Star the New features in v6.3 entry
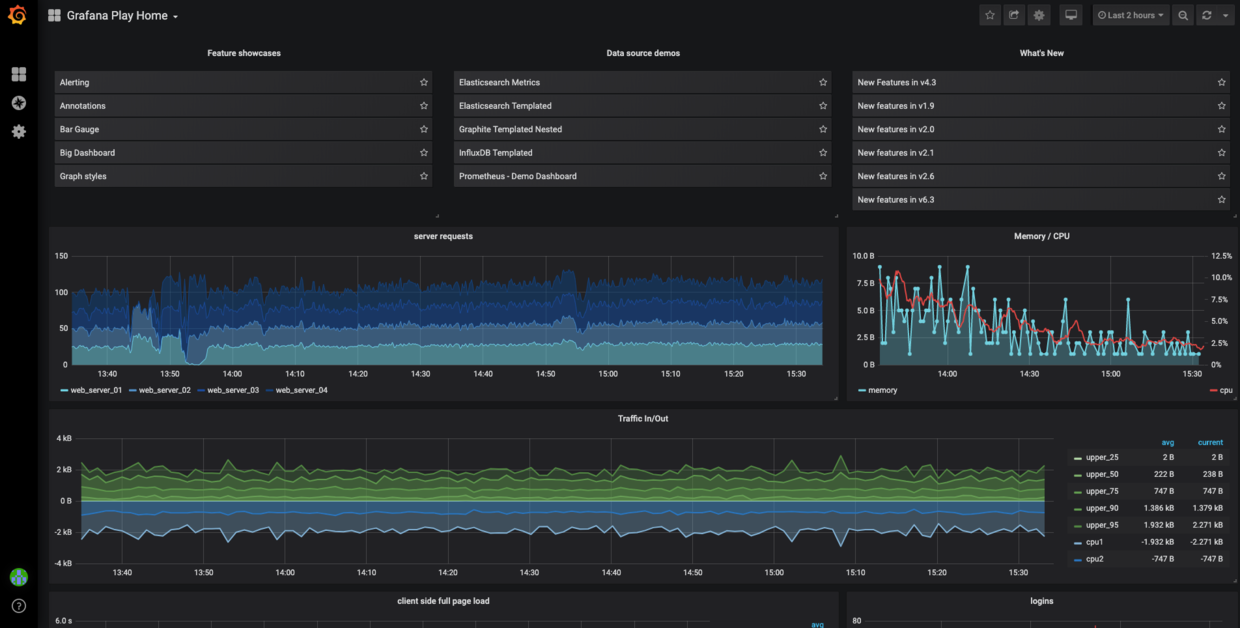 click(x=1221, y=200)
